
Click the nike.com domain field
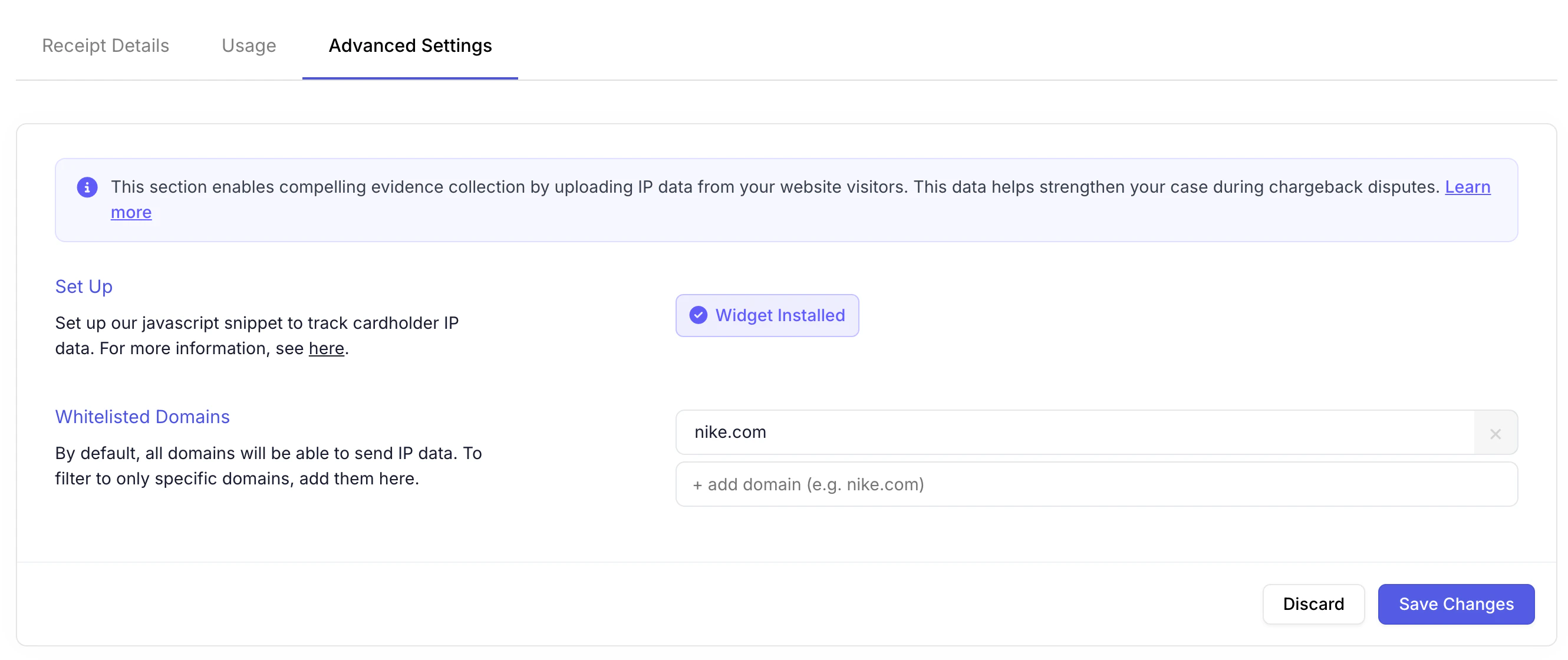tap(1075, 432)
